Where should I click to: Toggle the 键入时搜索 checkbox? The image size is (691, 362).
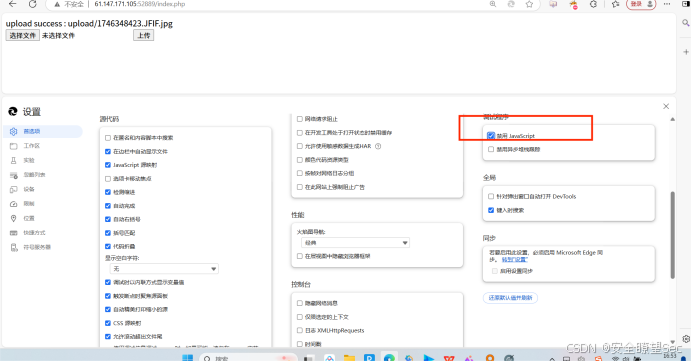[x=491, y=210]
